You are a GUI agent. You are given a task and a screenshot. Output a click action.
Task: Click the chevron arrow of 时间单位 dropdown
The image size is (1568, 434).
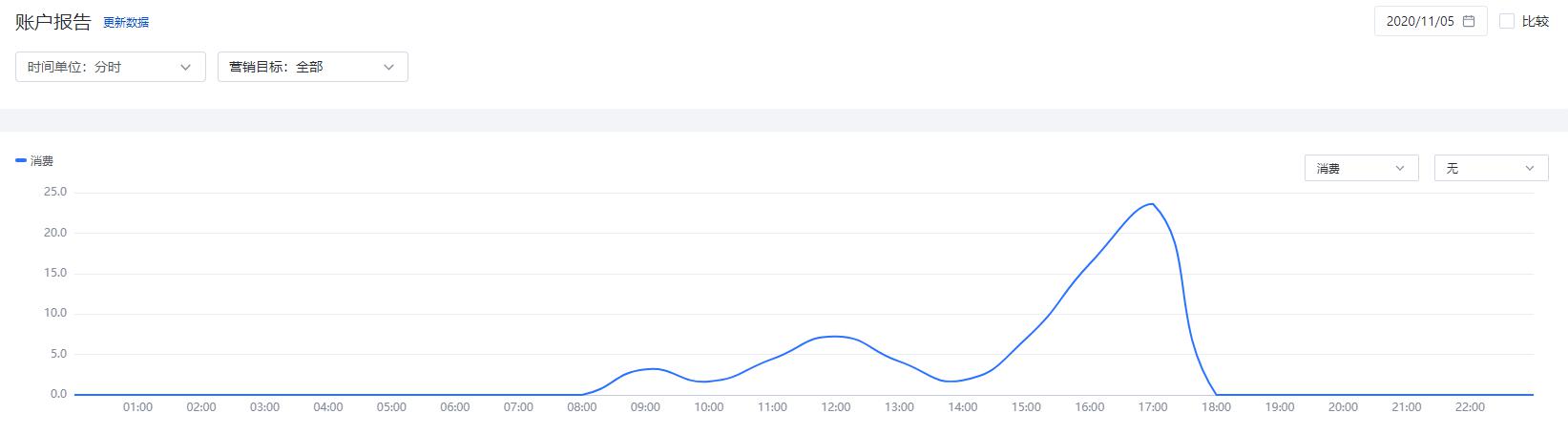click(x=186, y=67)
